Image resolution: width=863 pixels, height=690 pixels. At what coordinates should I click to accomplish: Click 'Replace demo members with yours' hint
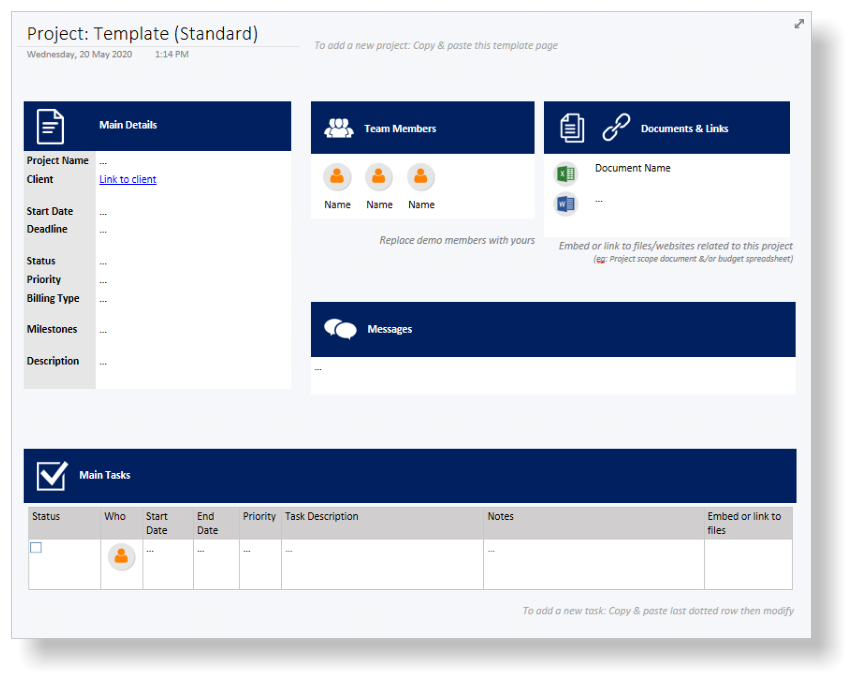(x=457, y=240)
